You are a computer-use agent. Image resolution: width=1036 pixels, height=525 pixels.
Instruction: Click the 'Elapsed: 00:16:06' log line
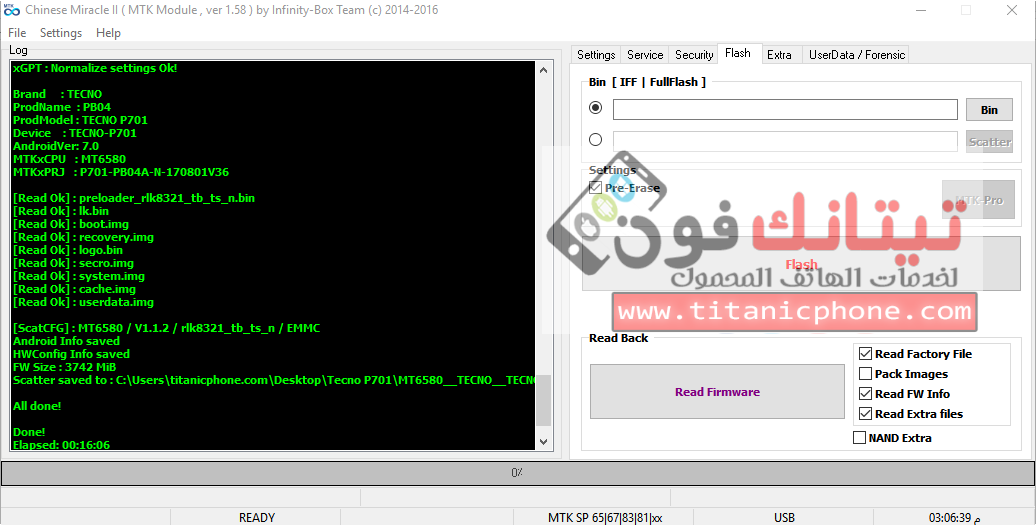(x=61, y=445)
